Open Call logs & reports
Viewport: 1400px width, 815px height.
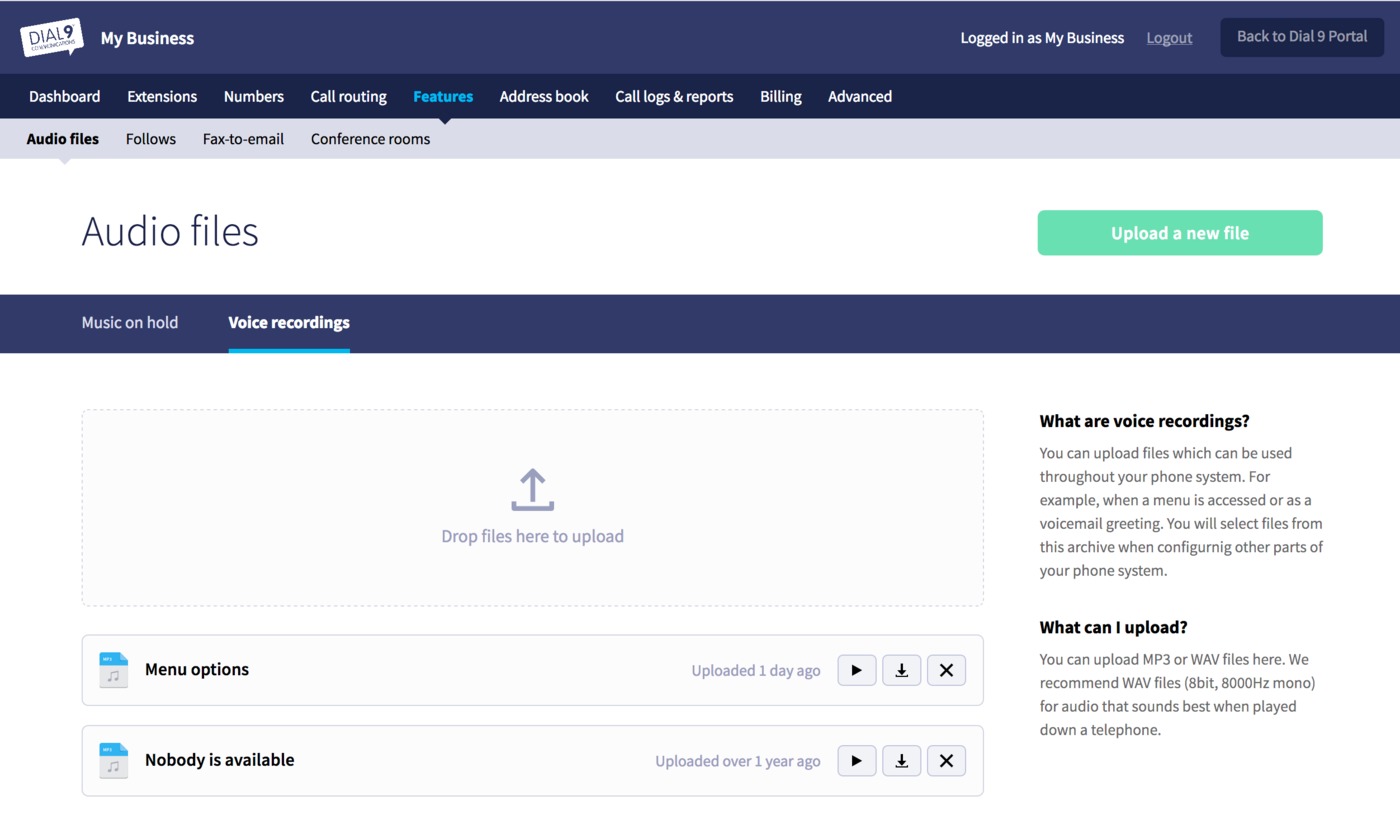(x=674, y=96)
